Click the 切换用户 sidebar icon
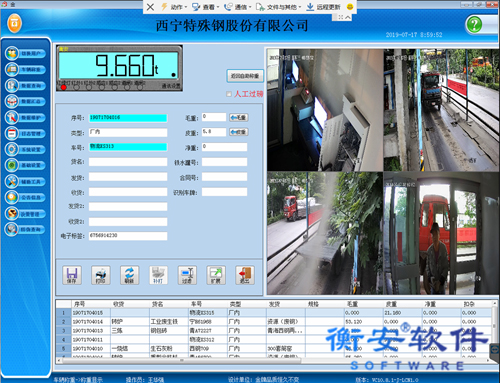The image size is (500, 383). coord(25,53)
